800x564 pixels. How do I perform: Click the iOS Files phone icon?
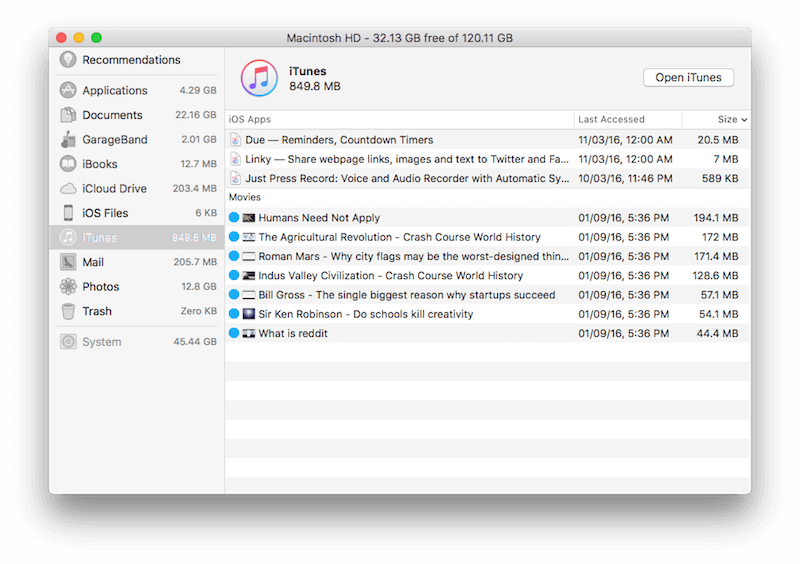(68, 213)
